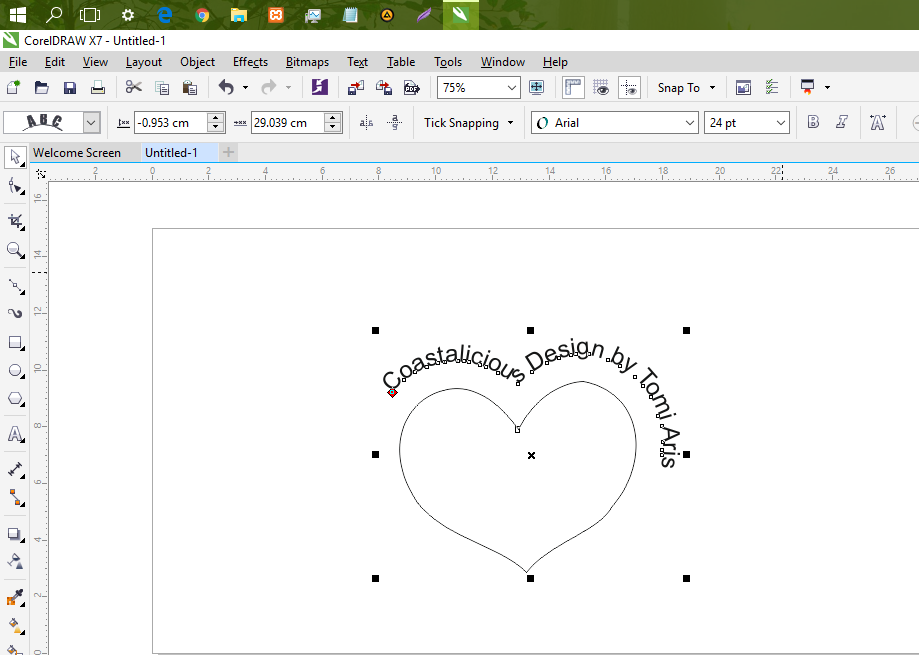Select the Polygon tool
The height and width of the screenshot is (655, 919).
[x=14, y=399]
